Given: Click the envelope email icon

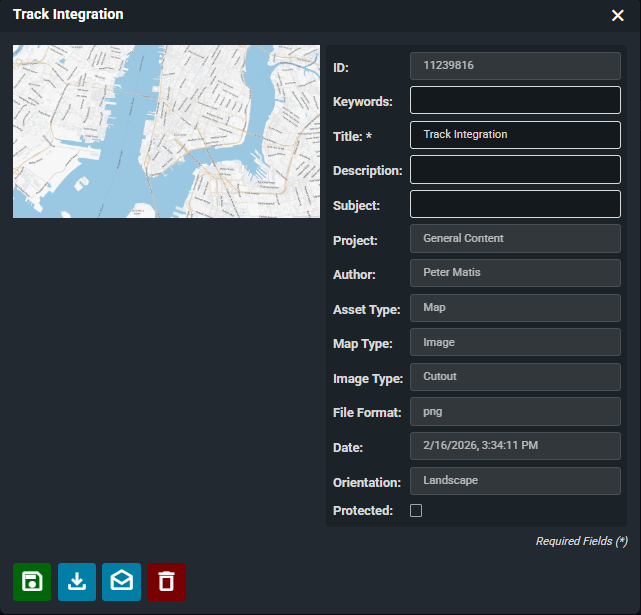Looking at the screenshot, I should pos(121,582).
